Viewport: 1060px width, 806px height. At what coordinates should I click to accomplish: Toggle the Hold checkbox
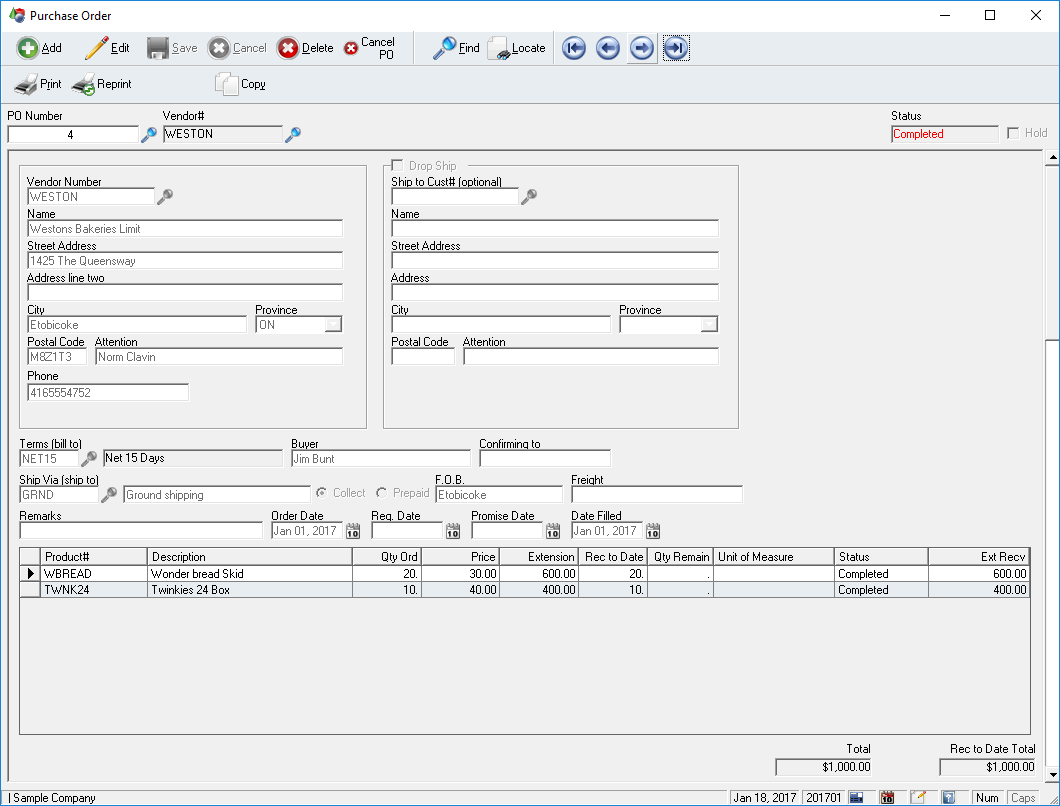point(1013,133)
